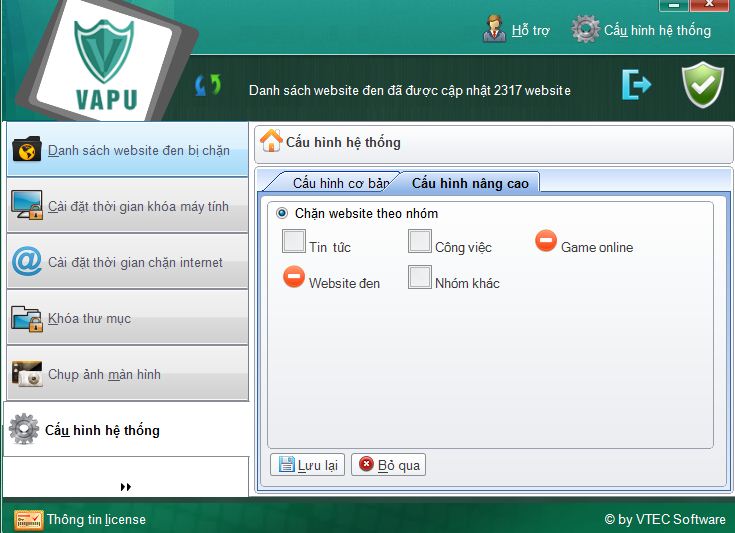The image size is (735, 533).
Task: Open Cấu hình hệ thống in top bar
Action: point(657,30)
